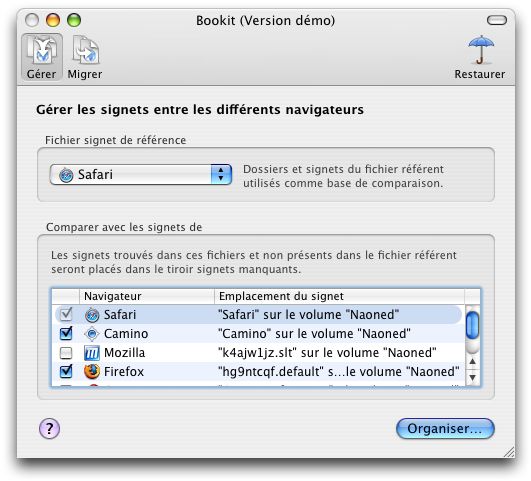Sort by Emplacement du signet column header

tap(340, 296)
